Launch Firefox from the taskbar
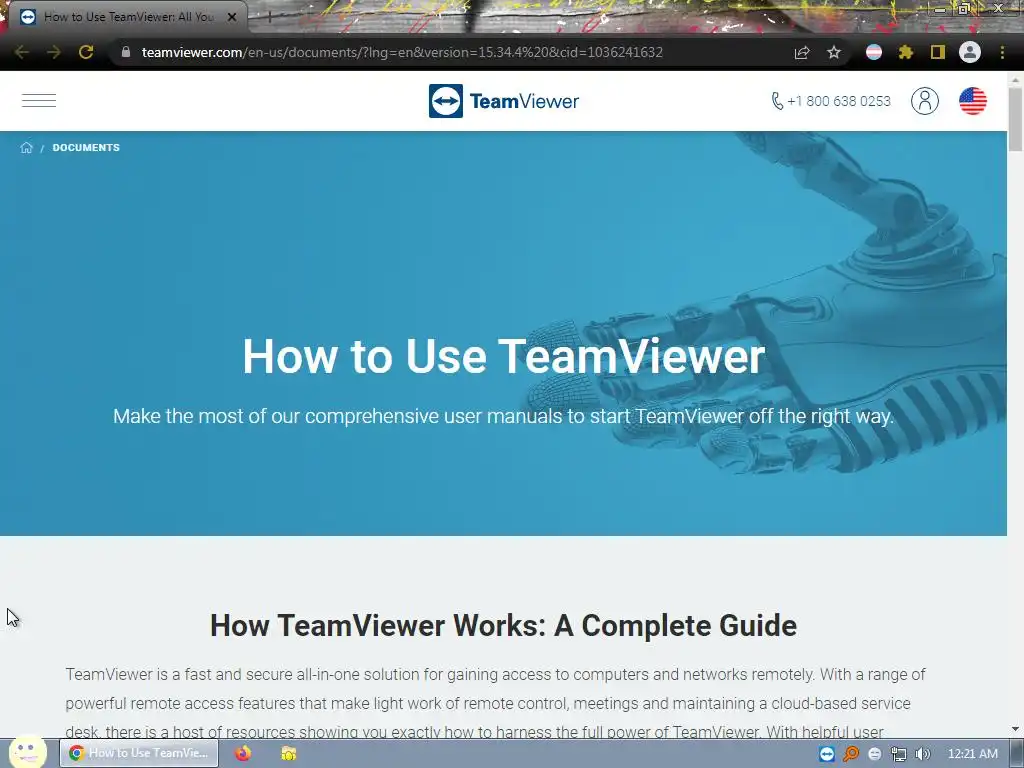This screenshot has width=1024, height=768. 243,753
